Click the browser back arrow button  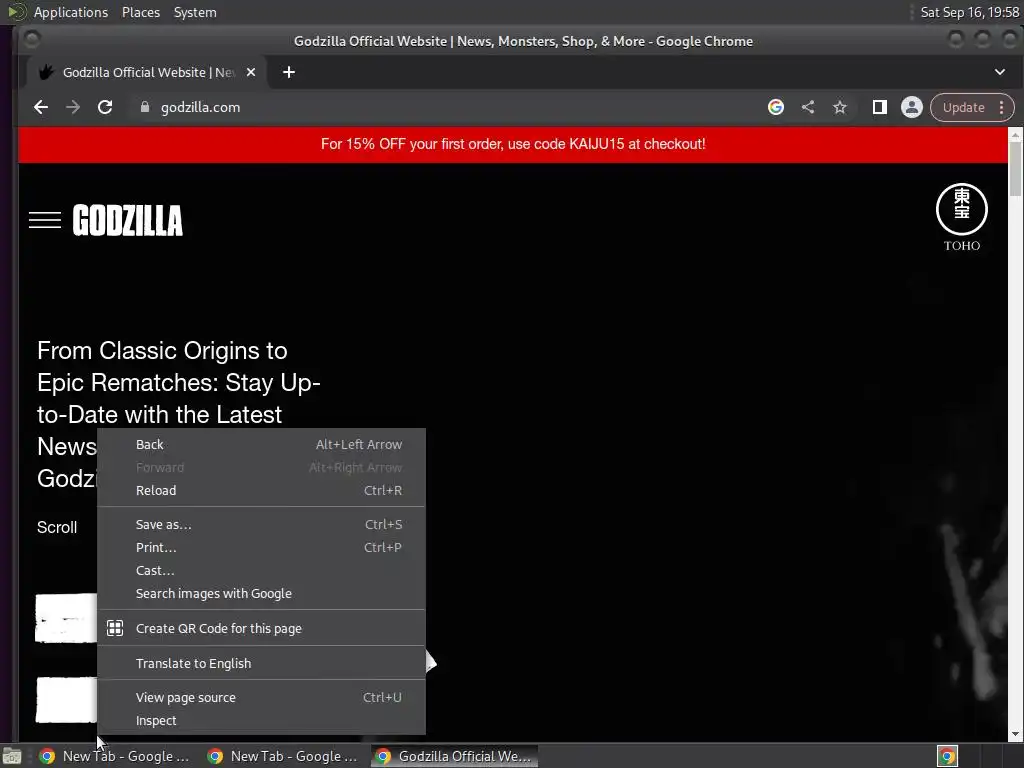pos(40,107)
